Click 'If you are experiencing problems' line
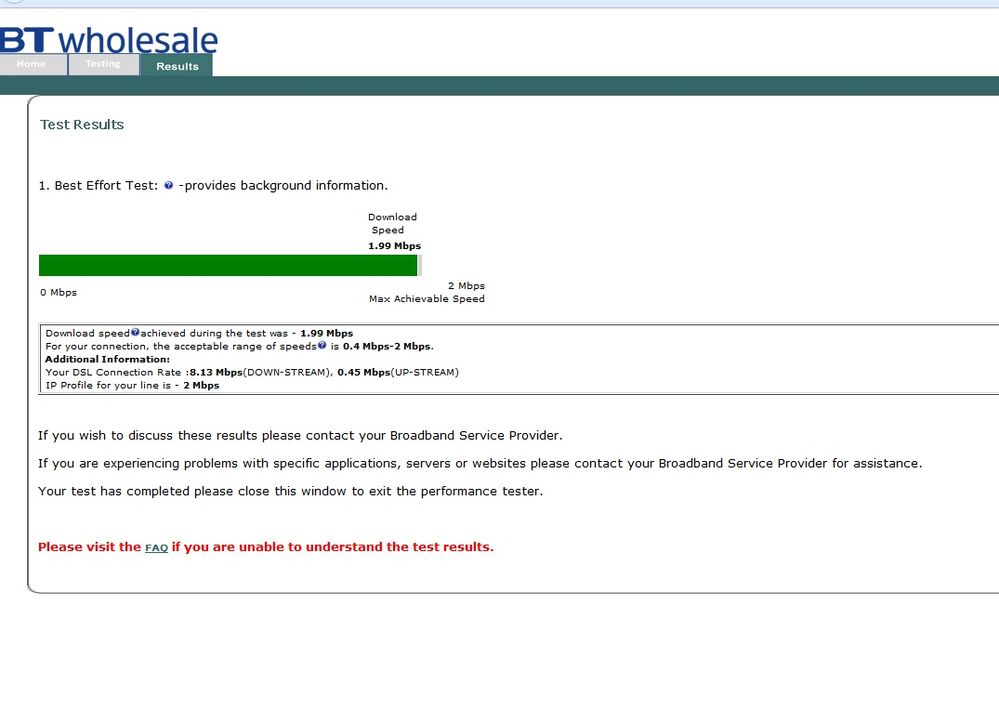This screenshot has height=711, width=999. (480, 464)
